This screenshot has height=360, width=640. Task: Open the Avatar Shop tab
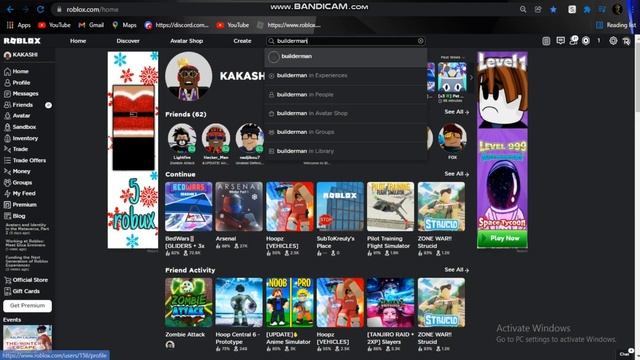click(x=187, y=41)
